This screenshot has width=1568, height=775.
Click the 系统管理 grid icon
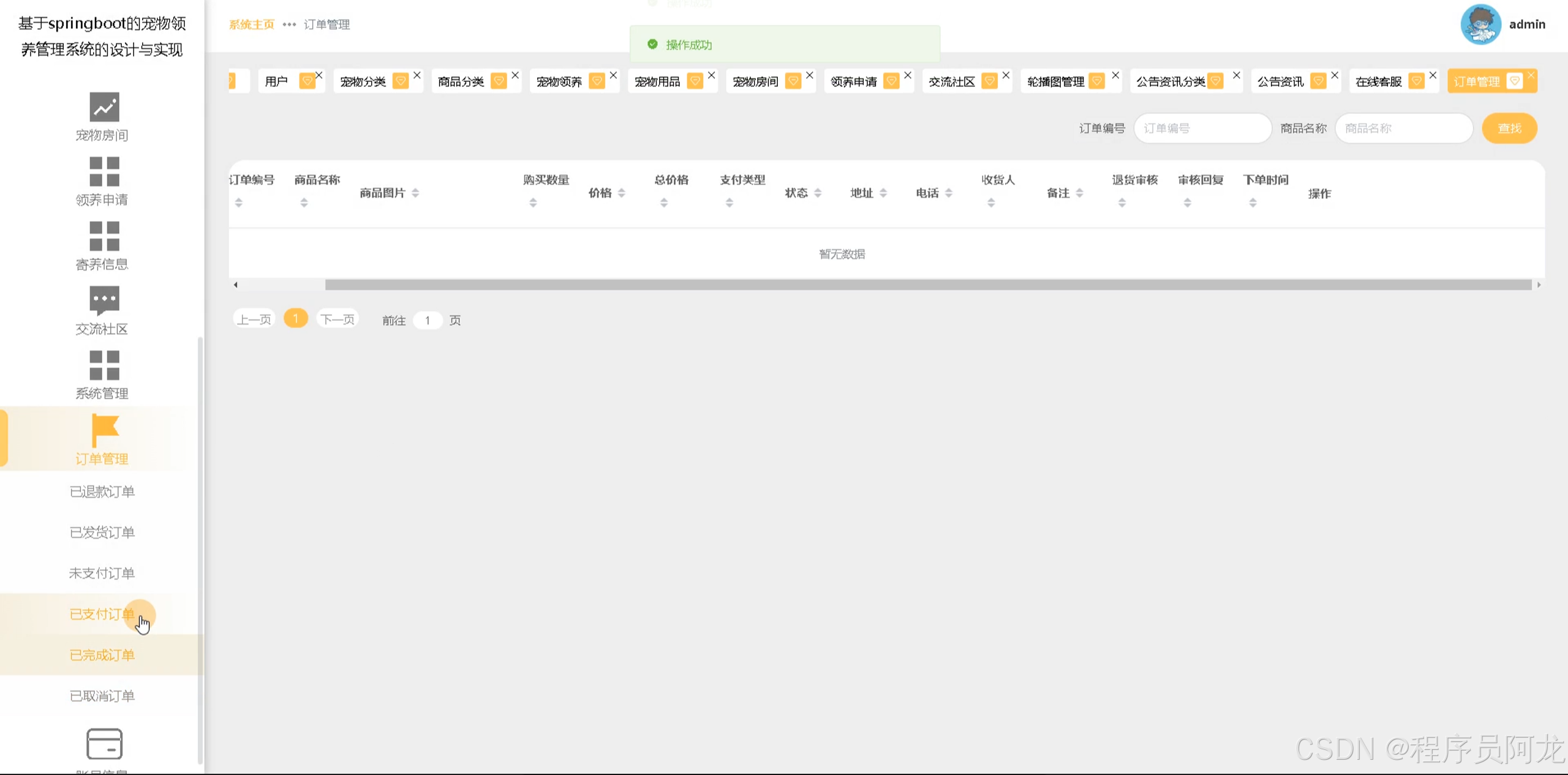[x=104, y=365]
